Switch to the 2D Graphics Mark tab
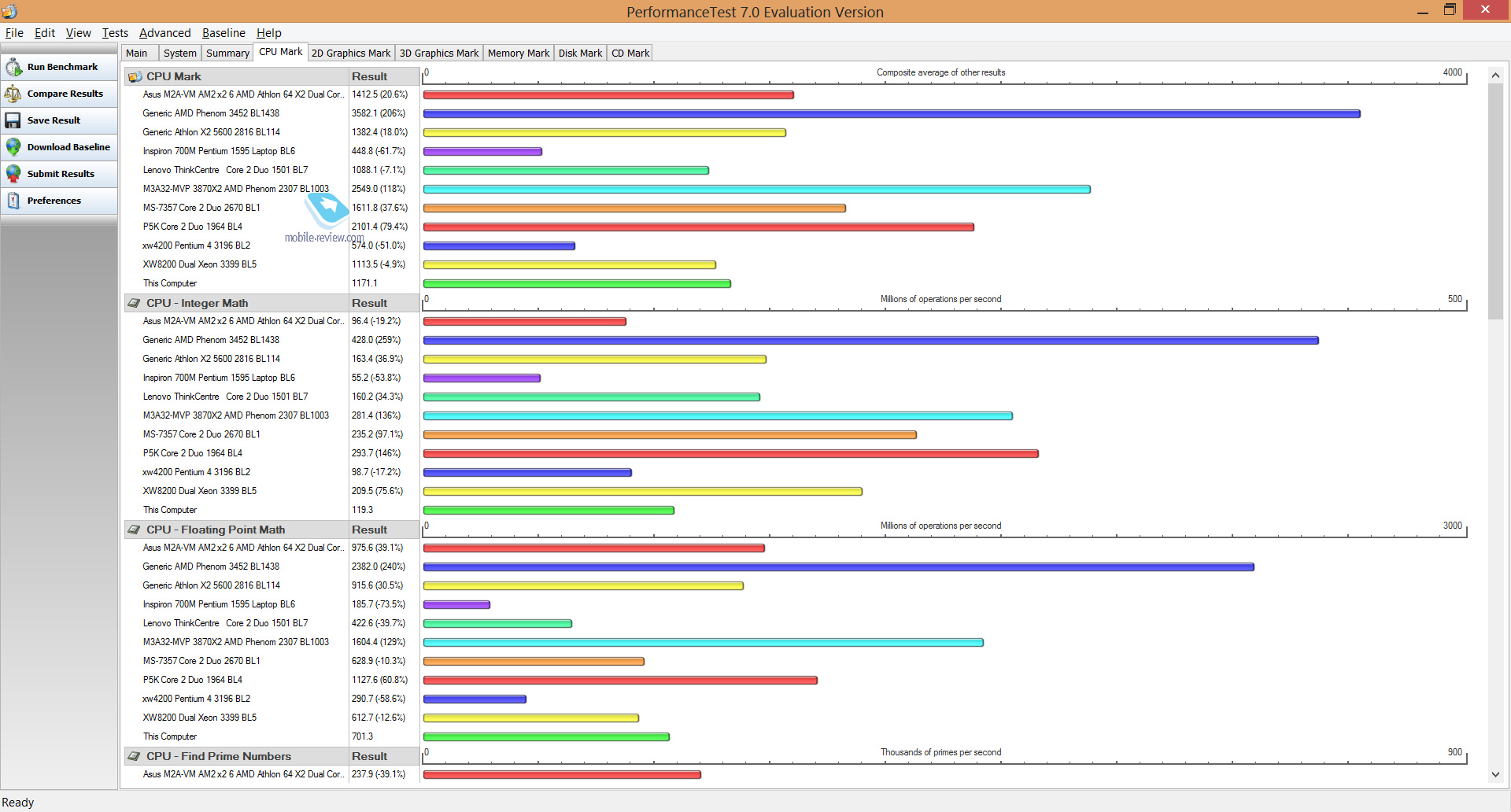 coord(351,54)
